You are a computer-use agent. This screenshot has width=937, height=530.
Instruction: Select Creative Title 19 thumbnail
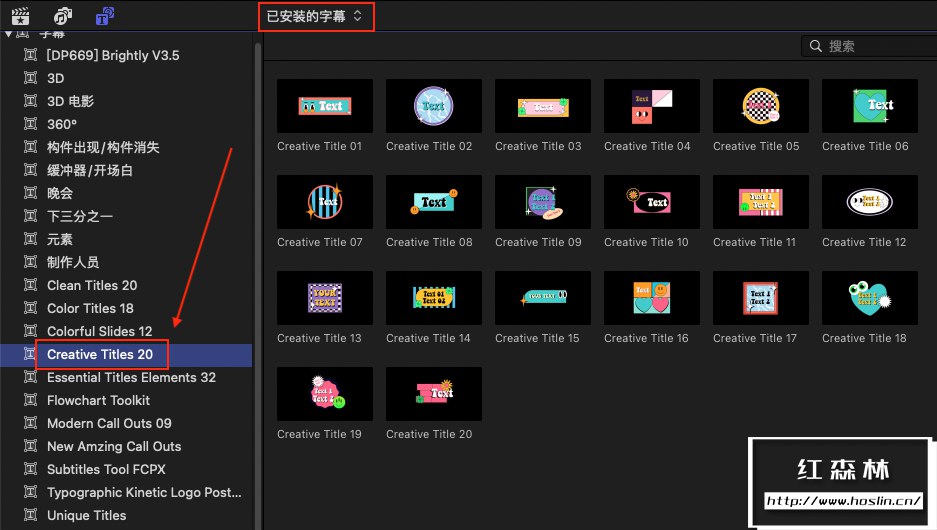tap(325, 394)
